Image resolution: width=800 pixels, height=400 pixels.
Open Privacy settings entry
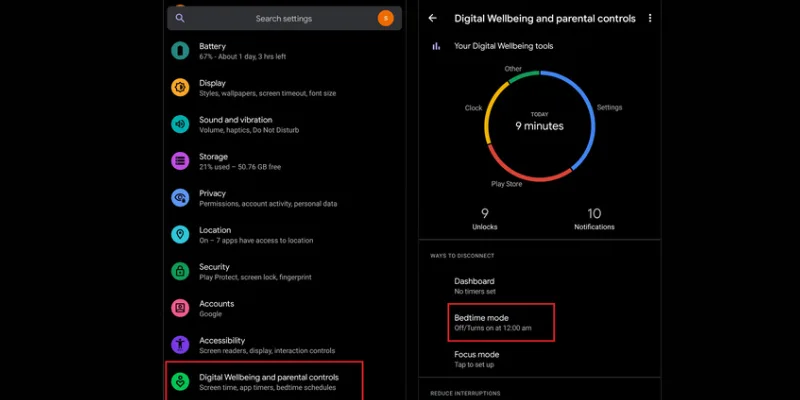pyautogui.click(x=284, y=198)
